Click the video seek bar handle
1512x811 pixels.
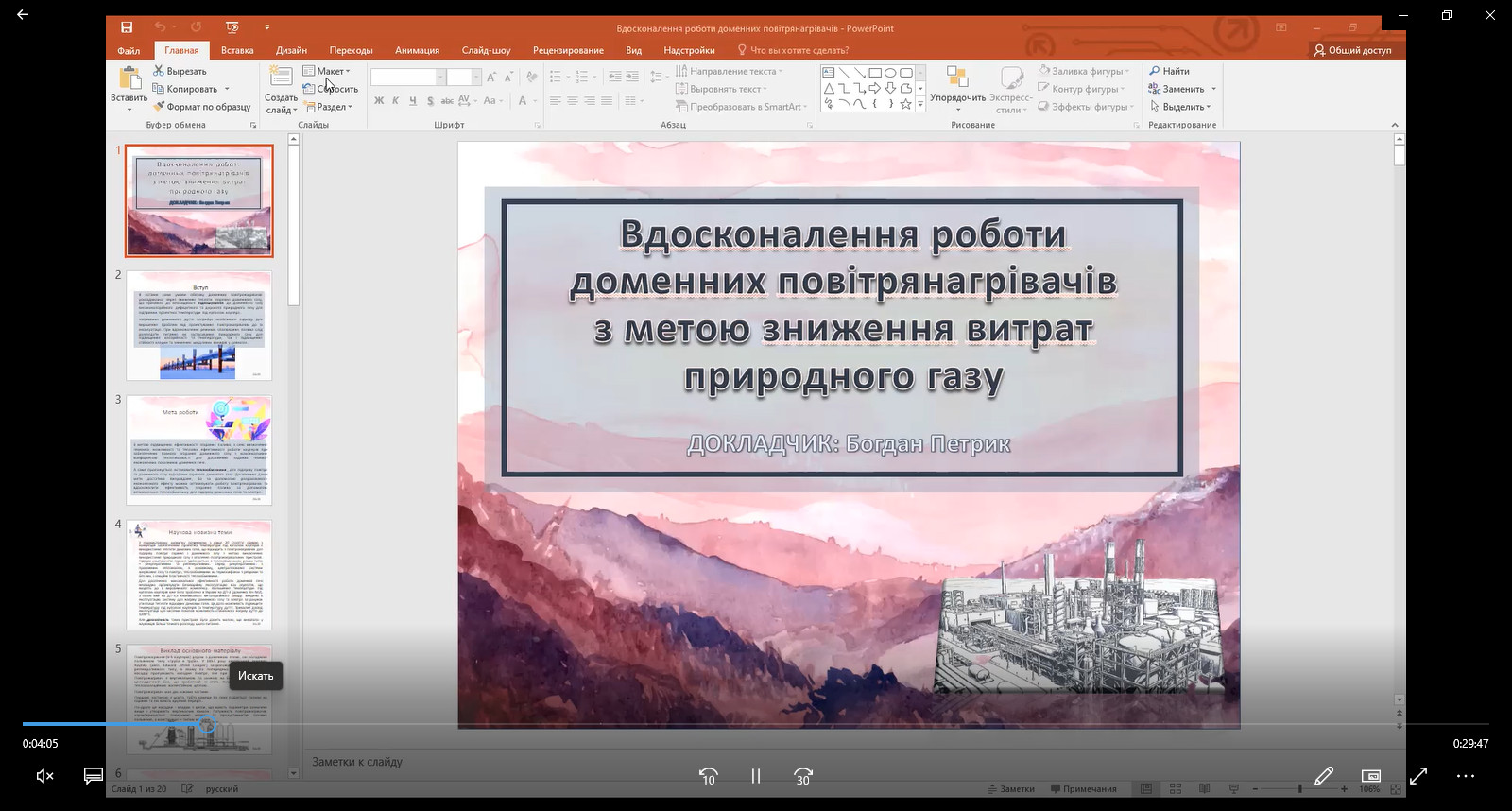click(206, 725)
